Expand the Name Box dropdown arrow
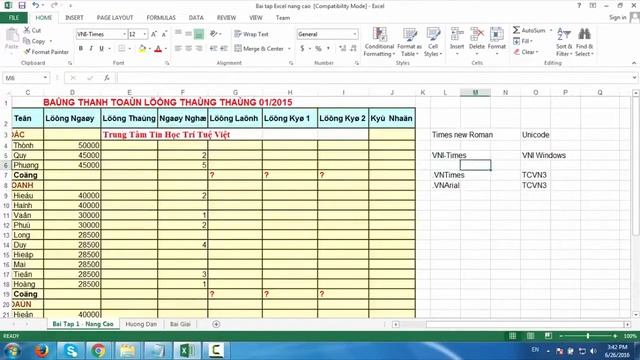 (x=45, y=78)
